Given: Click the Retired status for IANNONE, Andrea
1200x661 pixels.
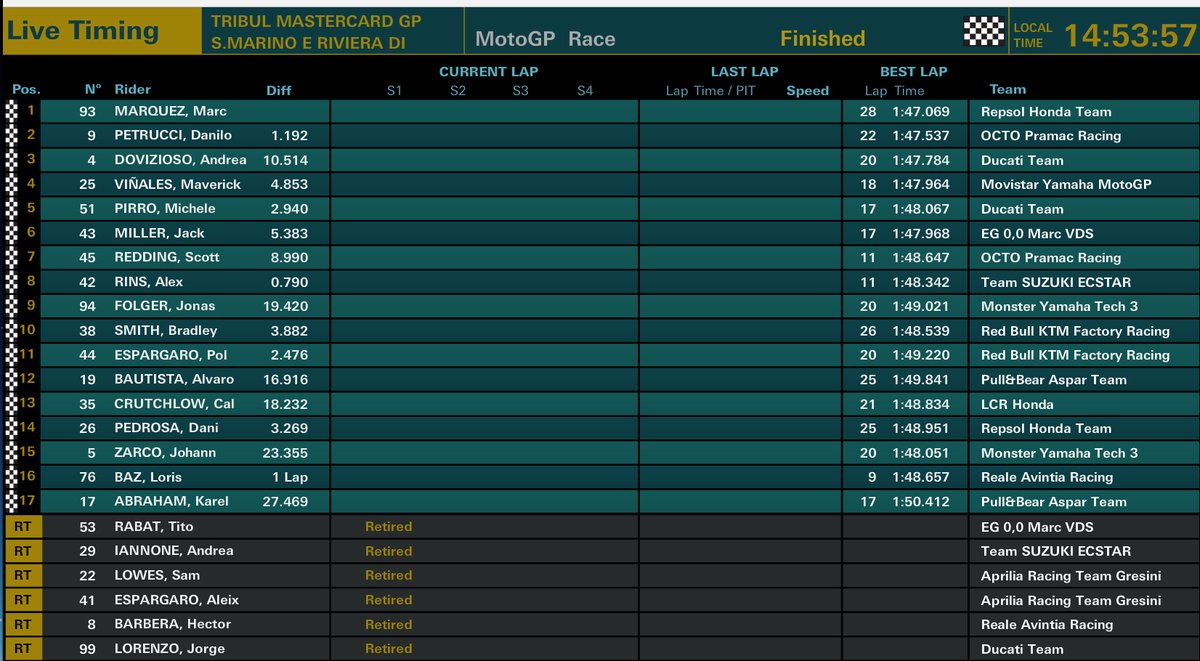Looking at the screenshot, I should point(388,551).
